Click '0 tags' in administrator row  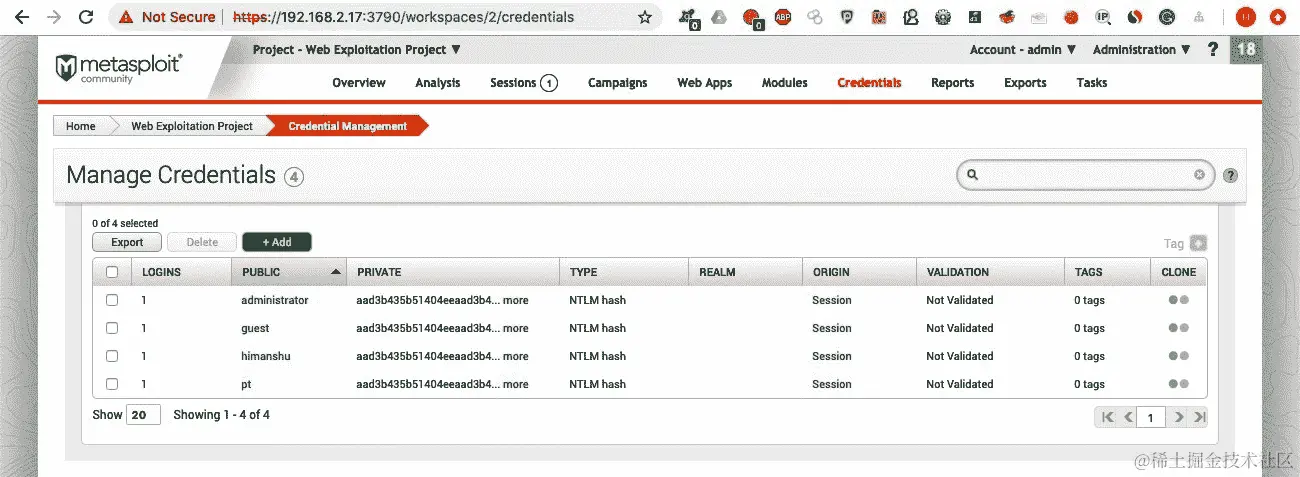[1089, 300]
